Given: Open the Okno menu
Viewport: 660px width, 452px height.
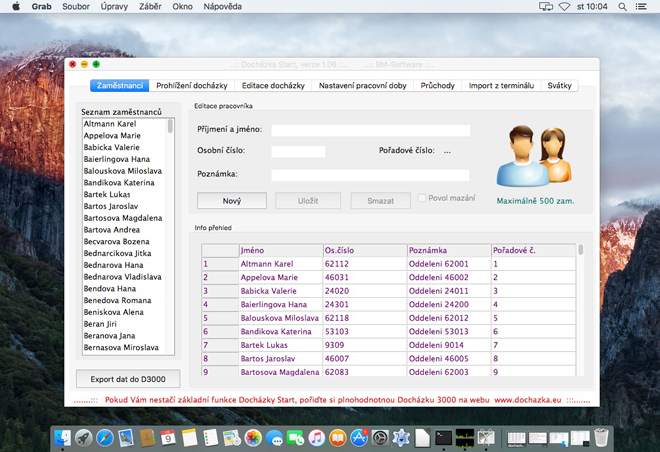Looking at the screenshot, I should 182,6.
